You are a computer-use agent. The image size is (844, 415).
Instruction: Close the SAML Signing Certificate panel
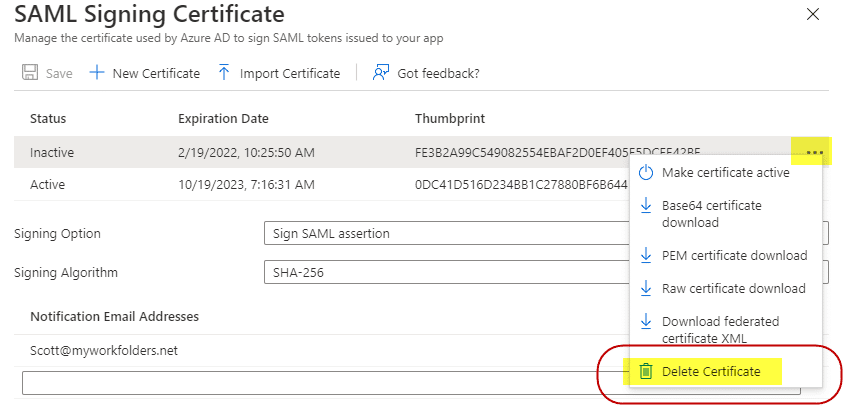[813, 14]
